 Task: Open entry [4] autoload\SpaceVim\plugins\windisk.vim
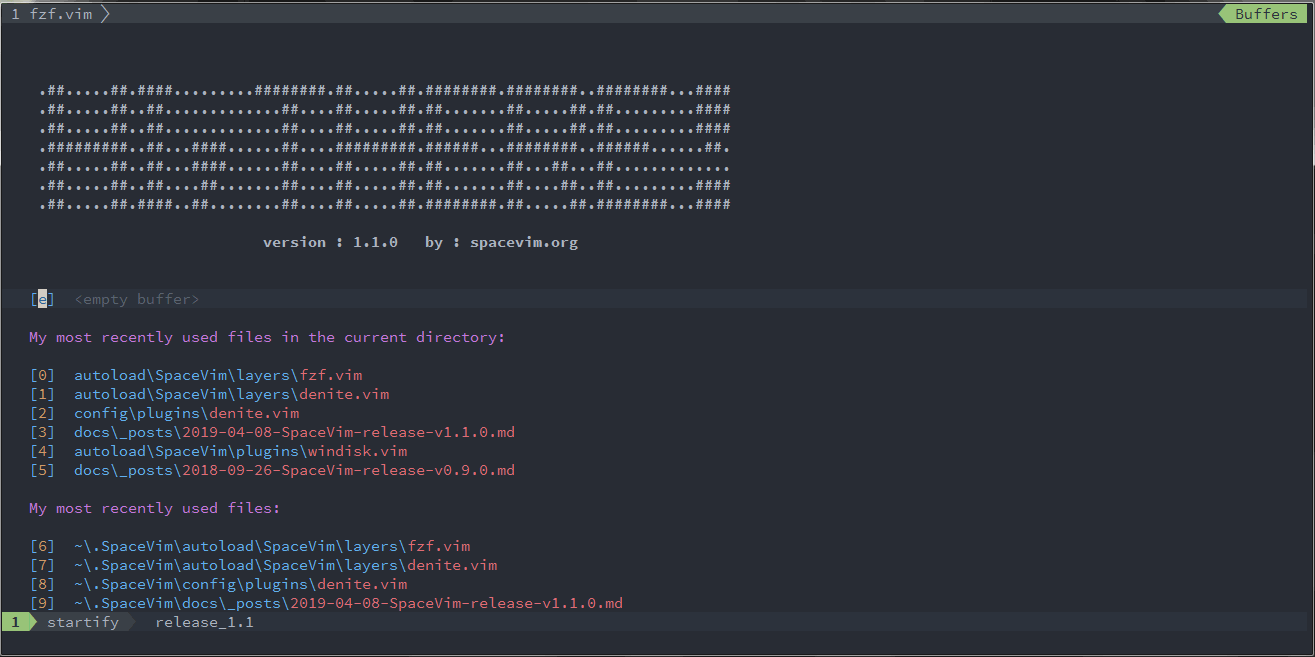218,451
